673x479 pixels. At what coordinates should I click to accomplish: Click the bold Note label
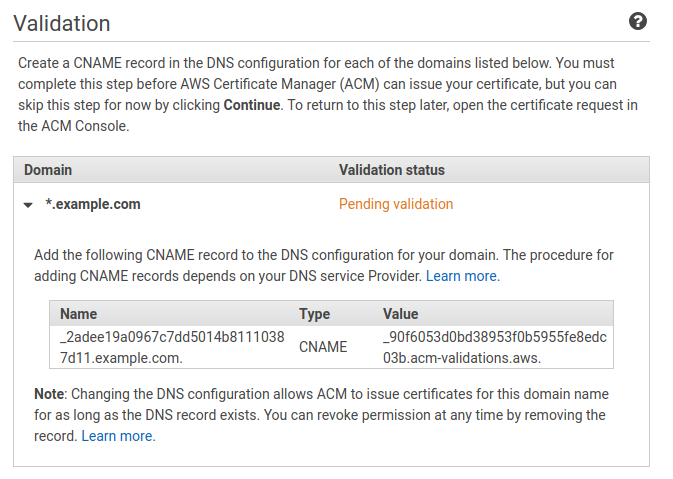[49, 394]
